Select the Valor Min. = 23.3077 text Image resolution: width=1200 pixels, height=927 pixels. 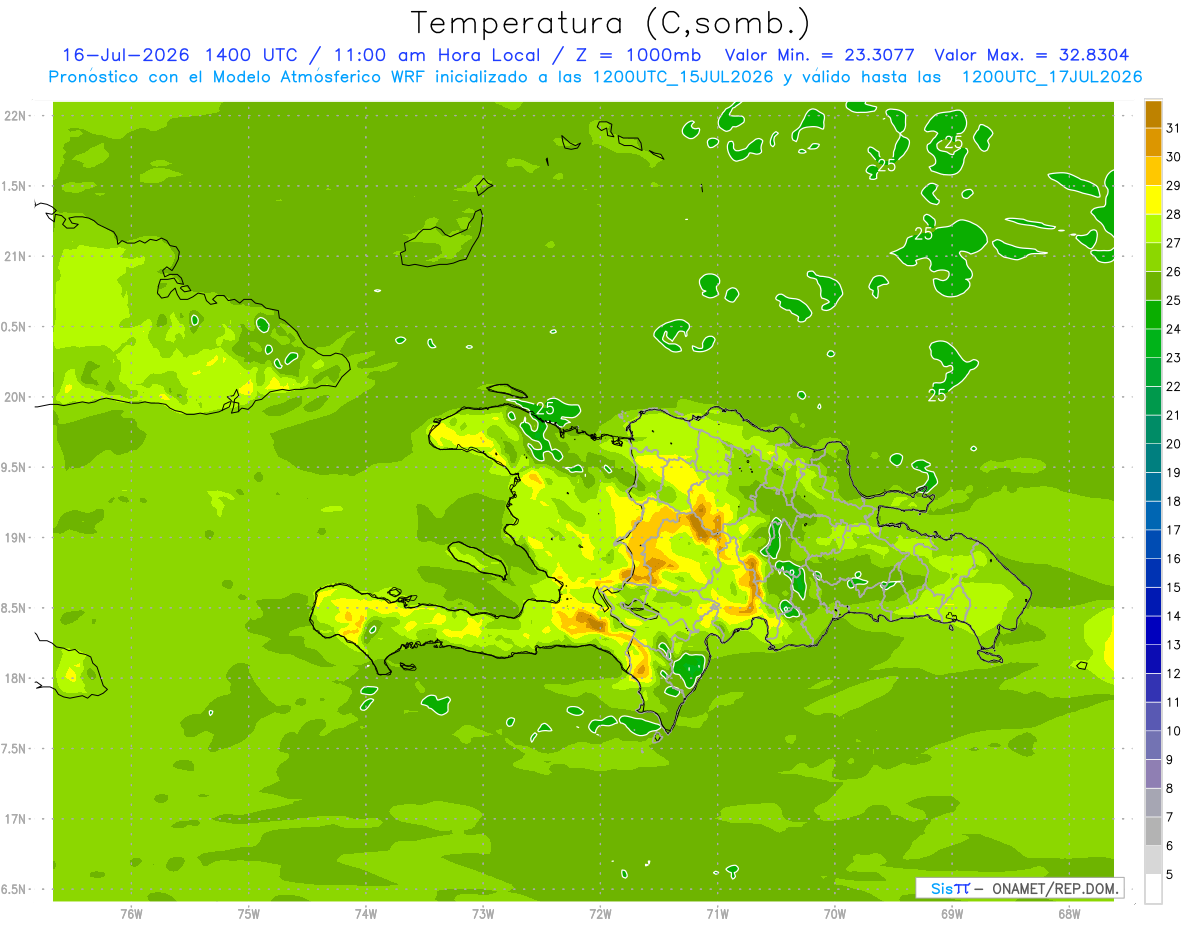click(x=819, y=55)
